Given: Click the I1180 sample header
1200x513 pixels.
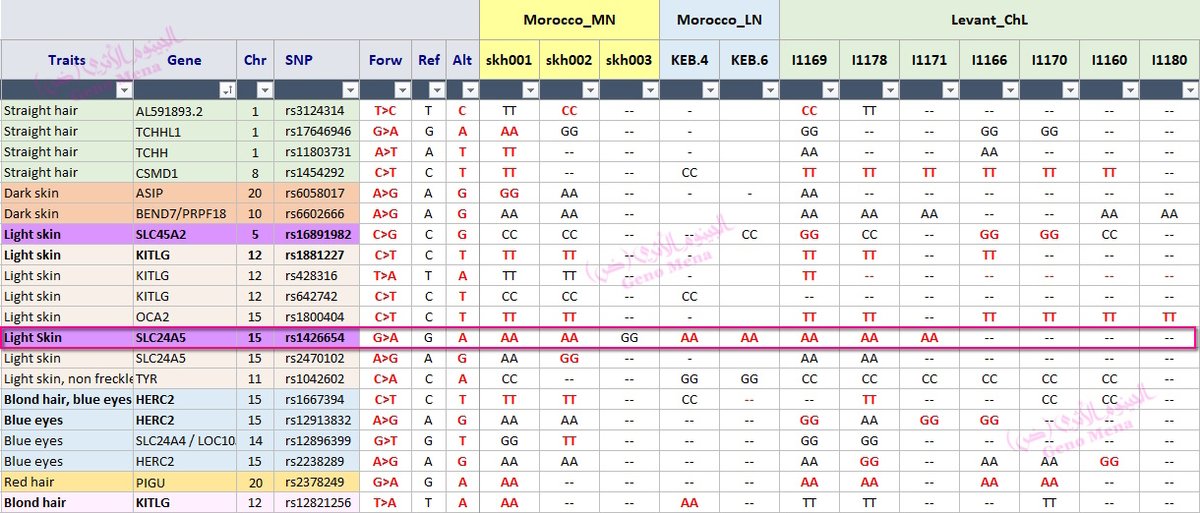Looking at the screenshot, I should tap(1169, 60).
